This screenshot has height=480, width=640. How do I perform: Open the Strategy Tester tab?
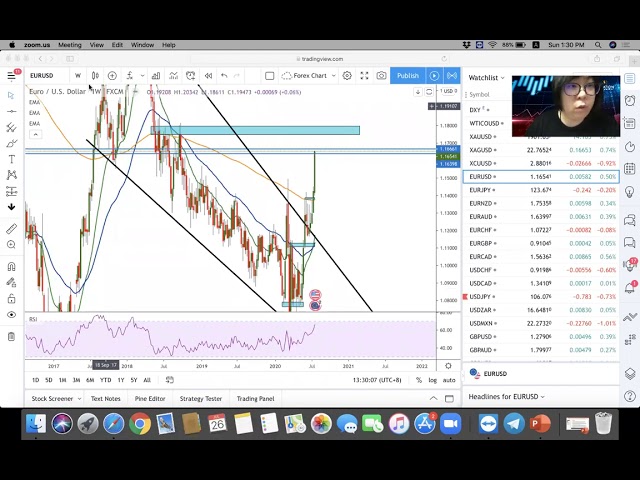[x=200, y=399]
